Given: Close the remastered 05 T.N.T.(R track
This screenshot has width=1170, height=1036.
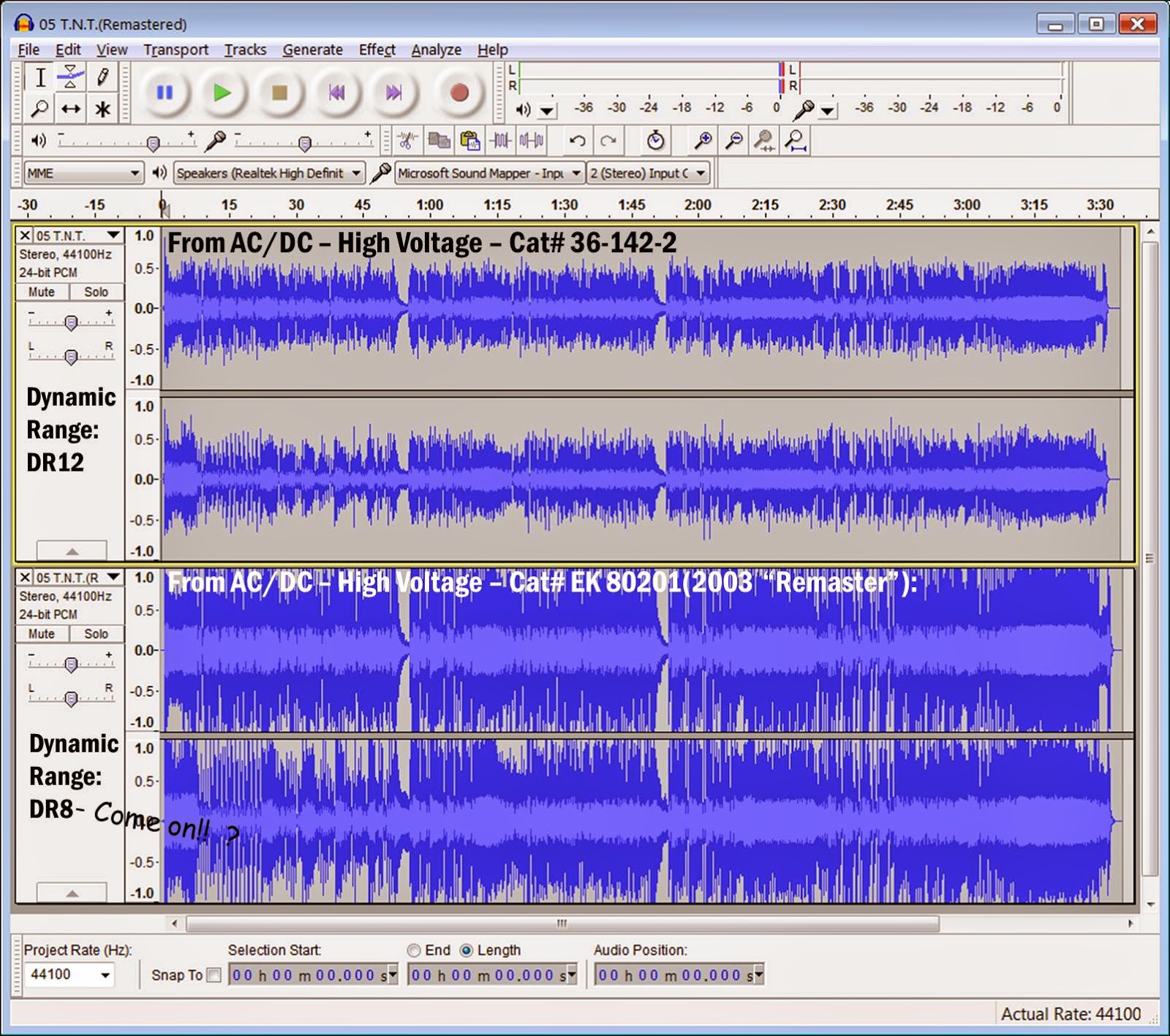Looking at the screenshot, I should tap(25, 578).
